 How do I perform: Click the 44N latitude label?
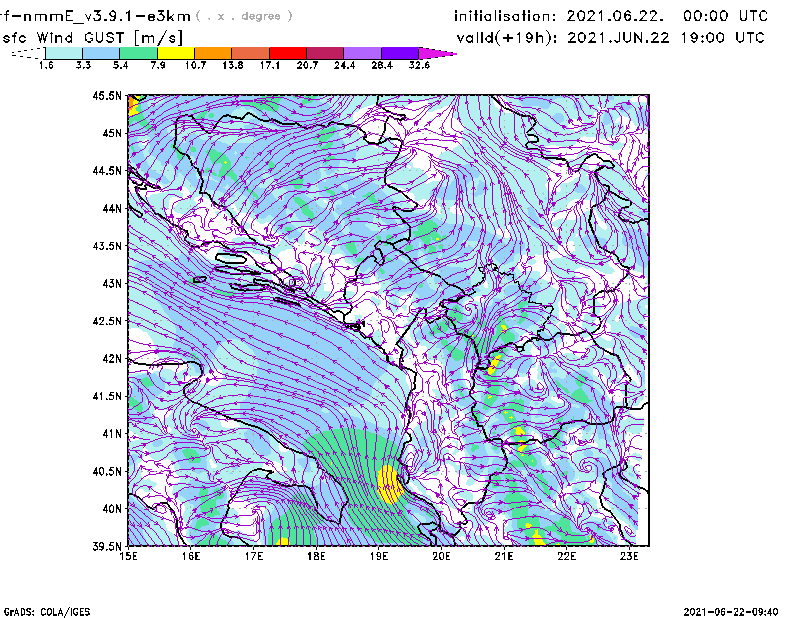pos(112,208)
